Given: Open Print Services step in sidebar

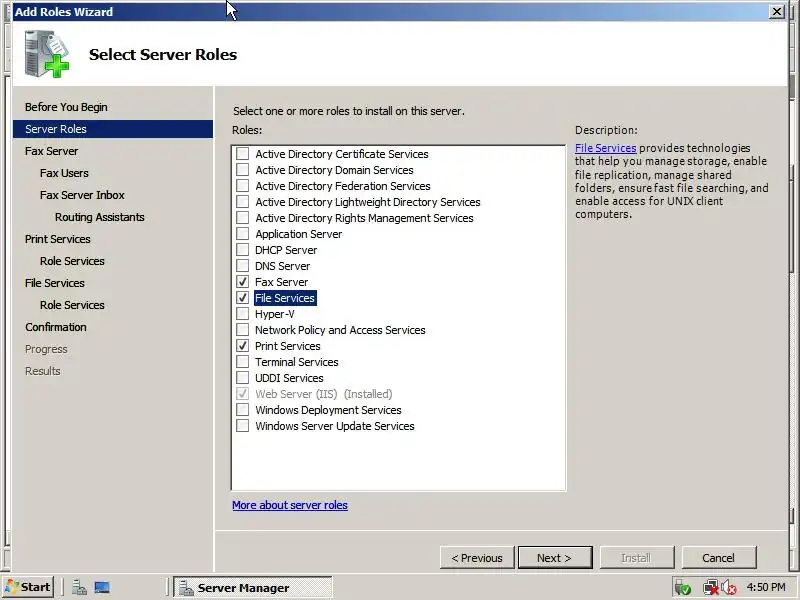Looking at the screenshot, I should pyautogui.click(x=58, y=239).
